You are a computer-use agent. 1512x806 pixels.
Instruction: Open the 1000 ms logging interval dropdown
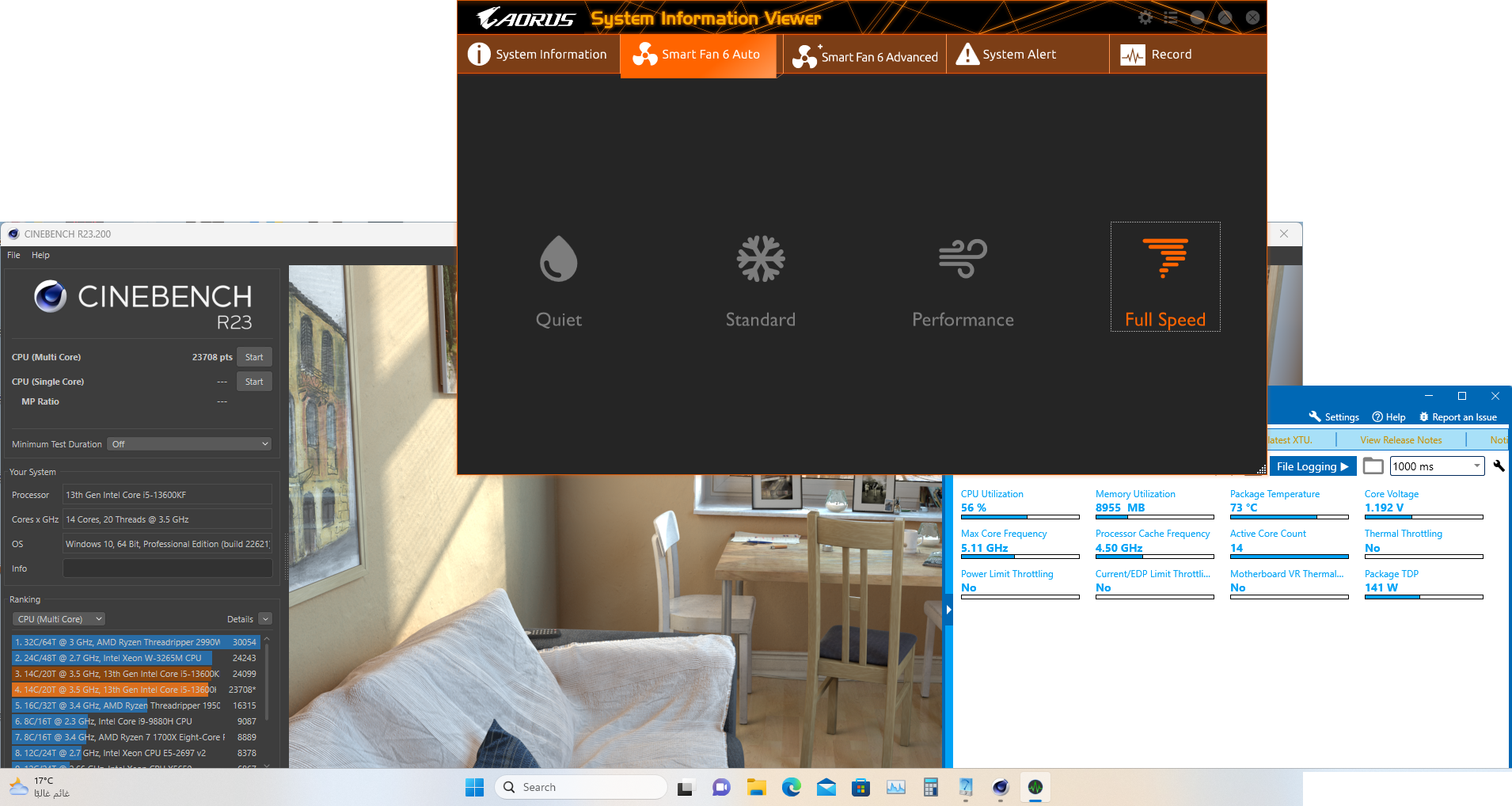[x=1437, y=466]
